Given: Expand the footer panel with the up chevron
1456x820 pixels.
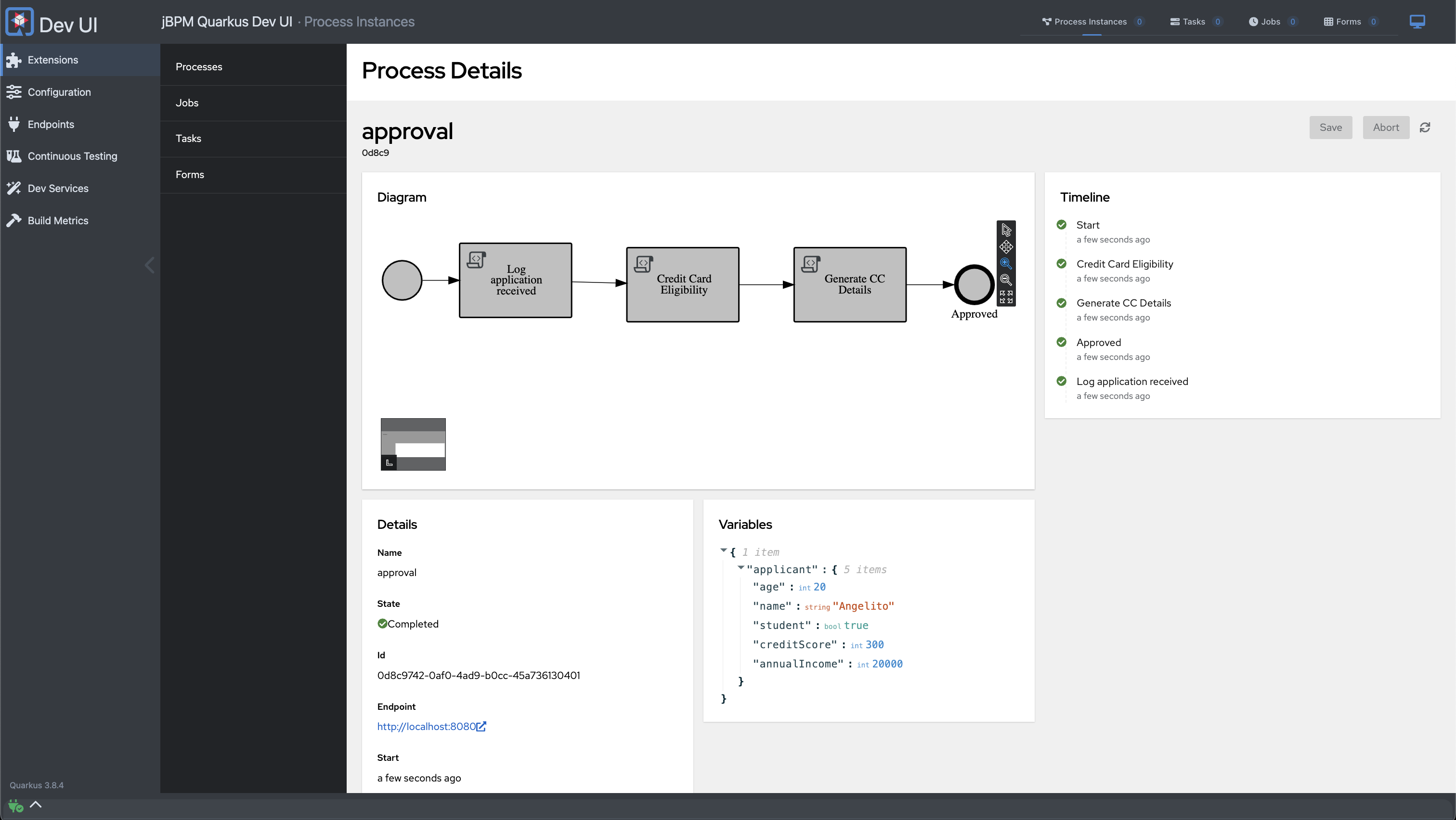Looking at the screenshot, I should pyautogui.click(x=36, y=805).
